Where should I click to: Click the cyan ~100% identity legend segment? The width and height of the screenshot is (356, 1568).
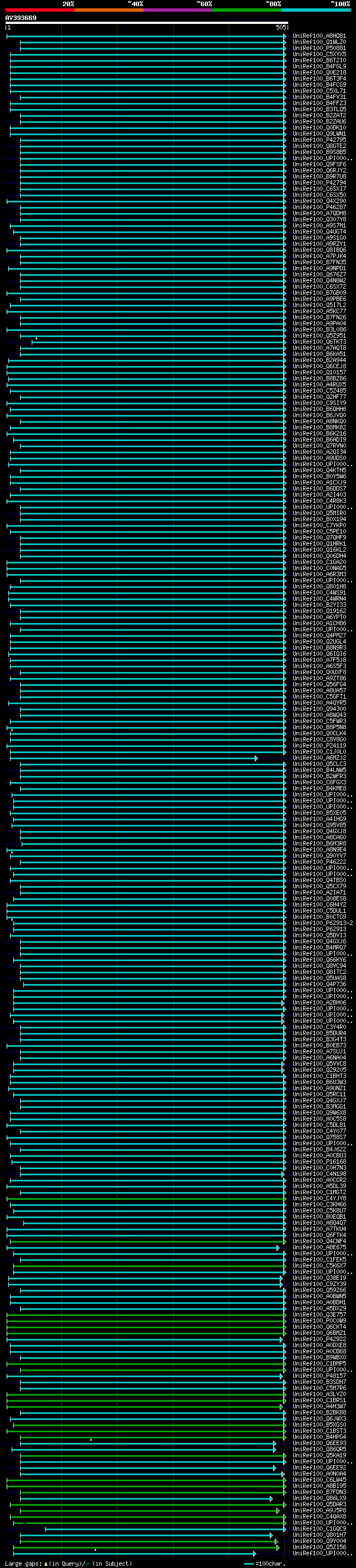click(316, 10)
